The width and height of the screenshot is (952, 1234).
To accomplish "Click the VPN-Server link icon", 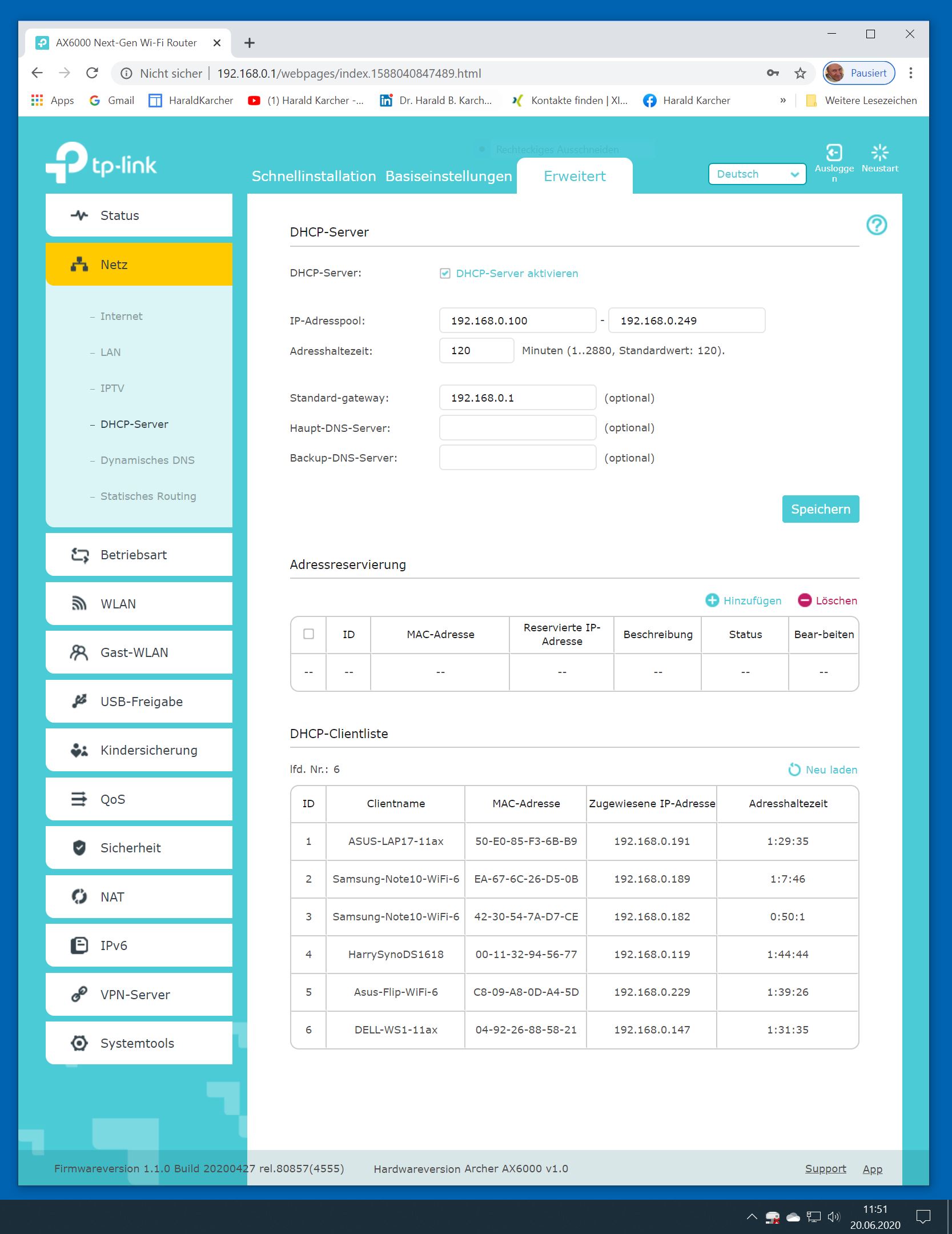I will (x=79, y=994).
